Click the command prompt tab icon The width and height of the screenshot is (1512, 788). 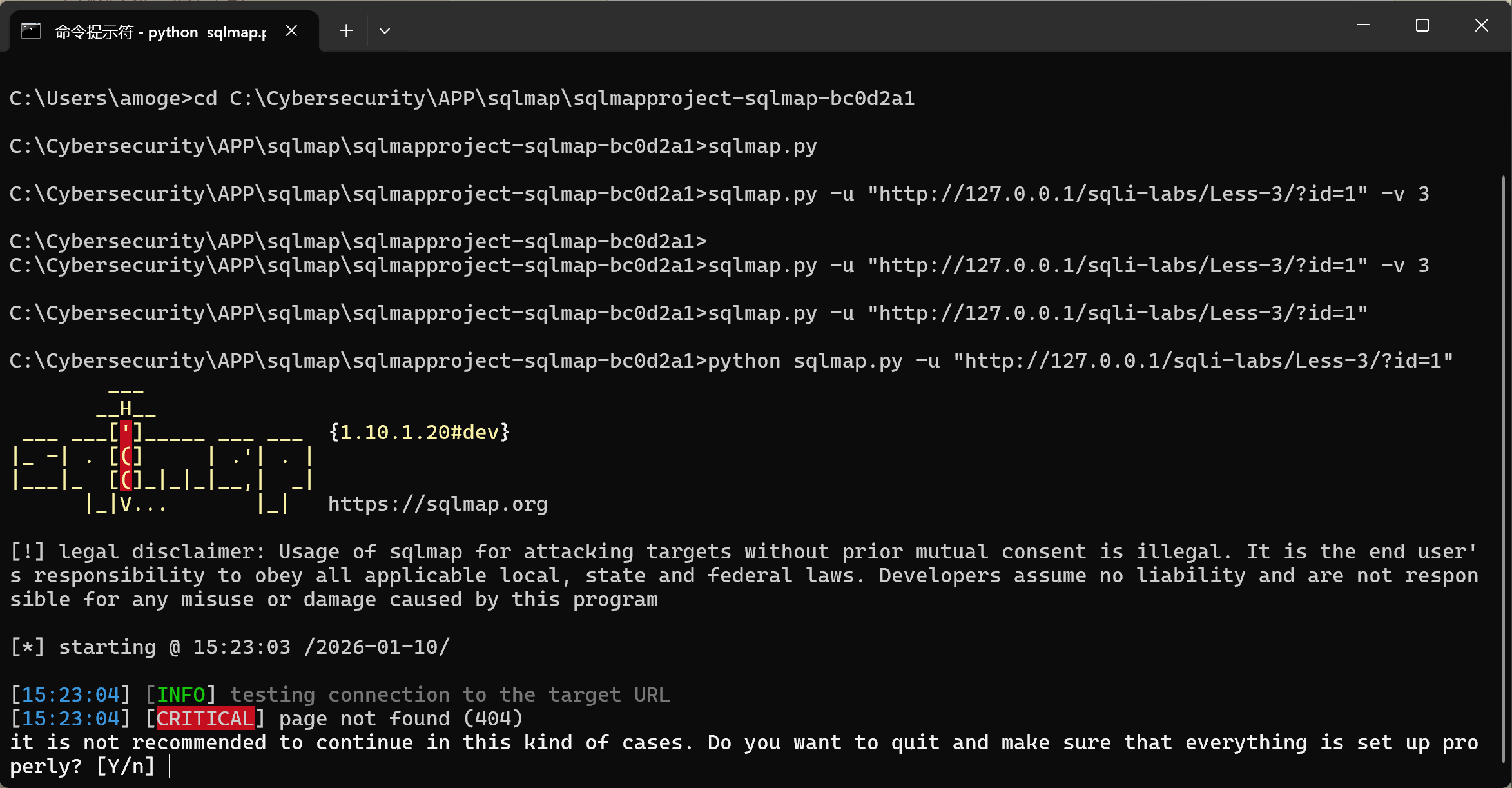point(30,31)
